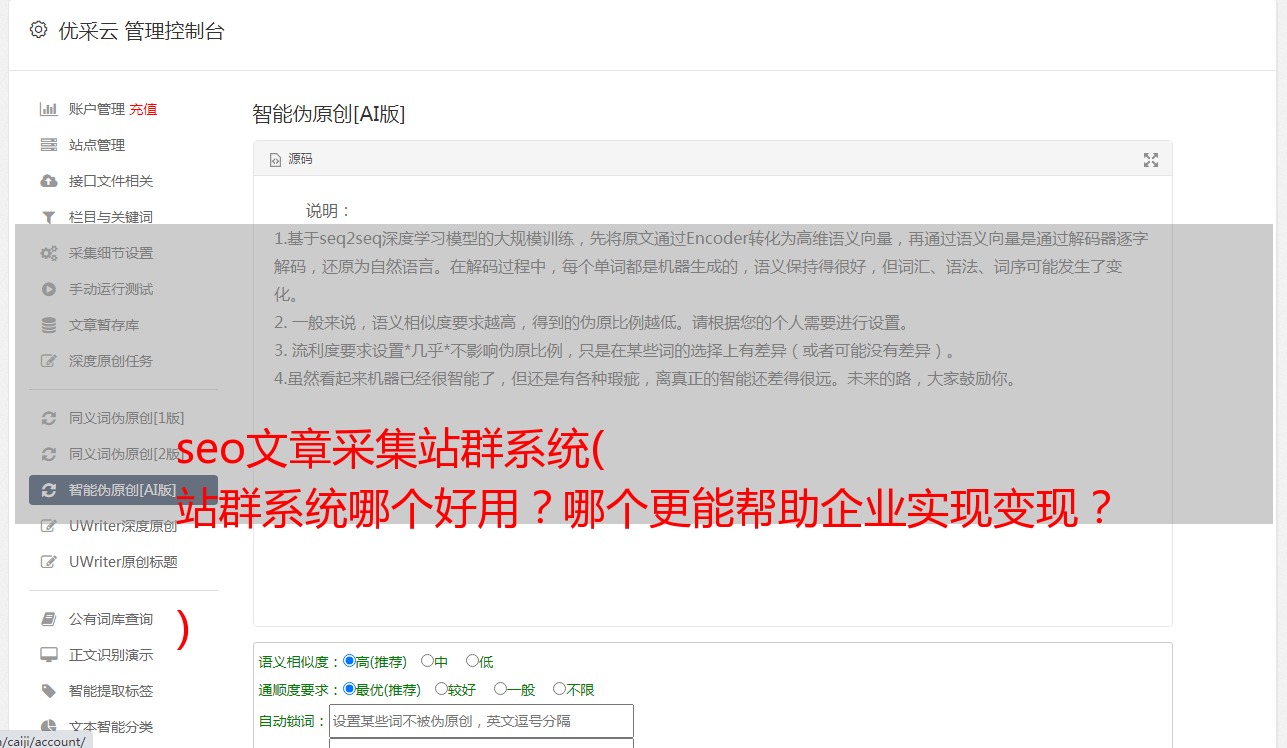This screenshot has height=748, width=1287.
Task: Click the red 充值 recharge link
Action: pos(143,109)
